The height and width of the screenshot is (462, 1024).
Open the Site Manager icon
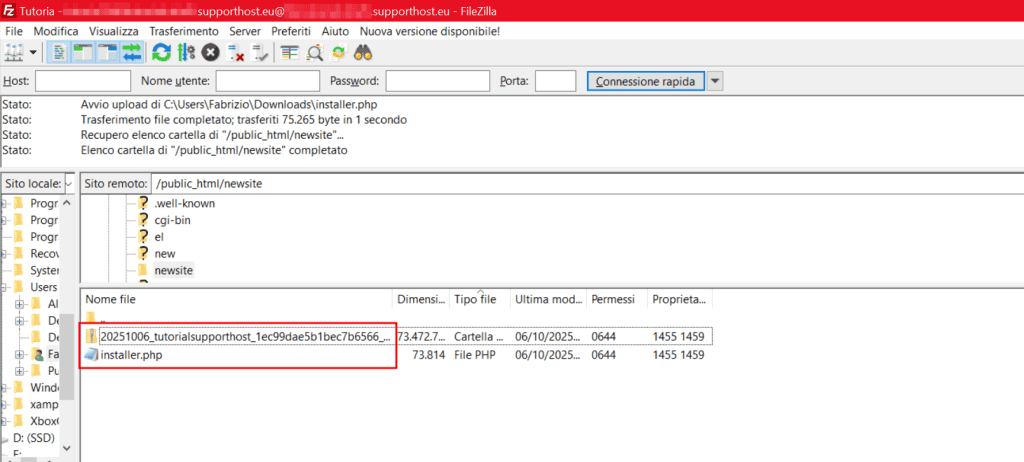point(13,52)
